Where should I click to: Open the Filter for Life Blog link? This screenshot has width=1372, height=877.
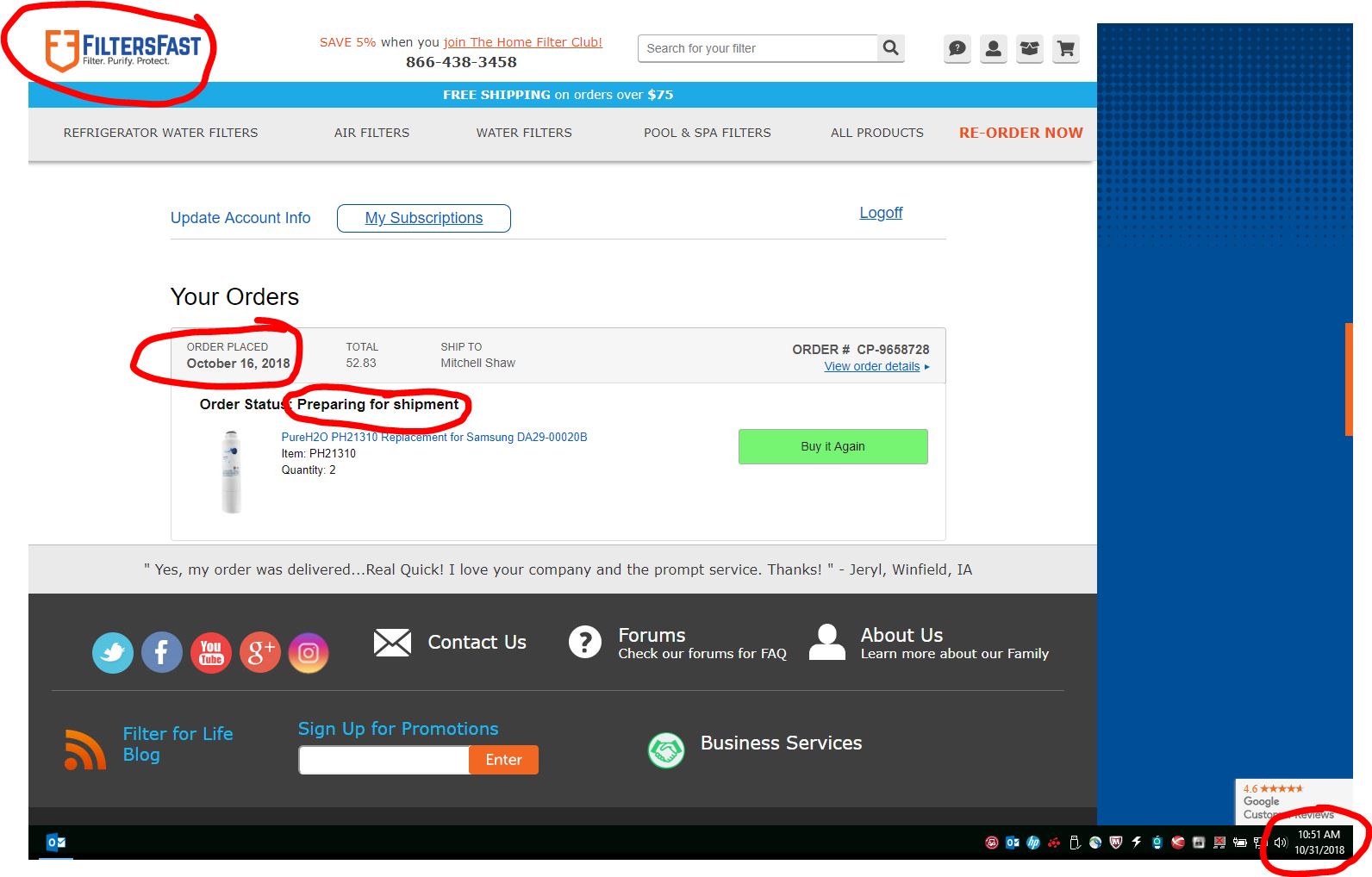point(178,744)
